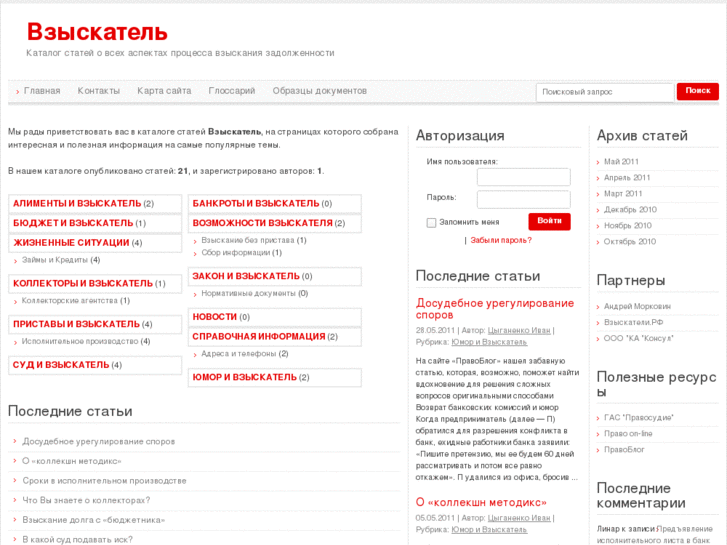This screenshot has width=727, height=545.
Task: Open subcategory Коллекторские агентства
Action: [x=70, y=301]
